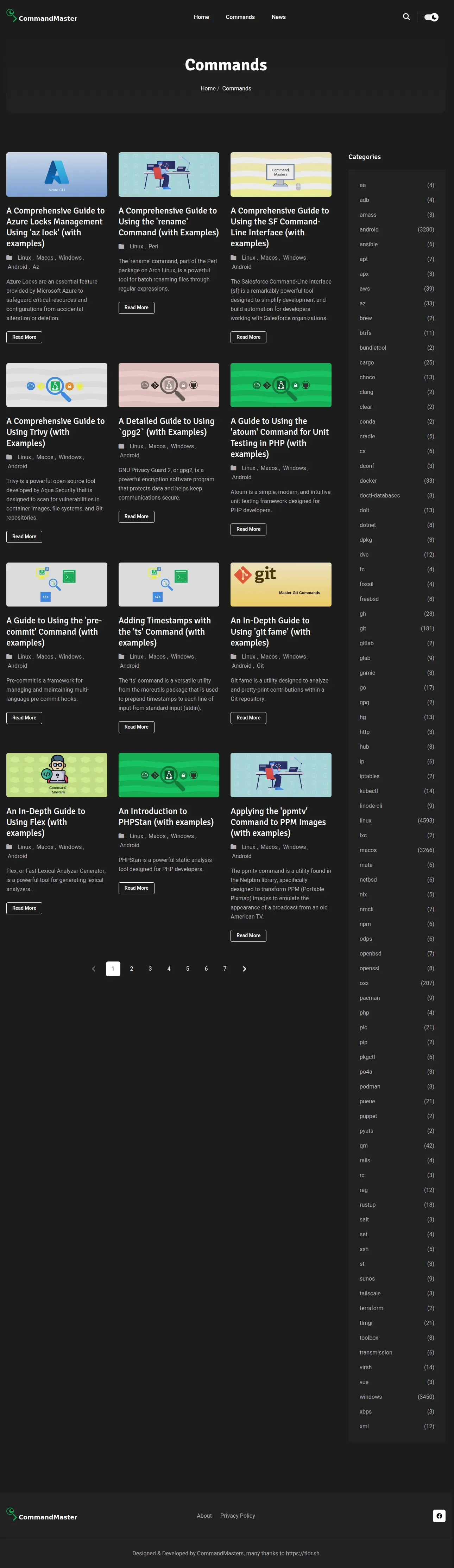This screenshot has height=1568, width=454.
Task: Open the cargo category
Action: click(397, 362)
